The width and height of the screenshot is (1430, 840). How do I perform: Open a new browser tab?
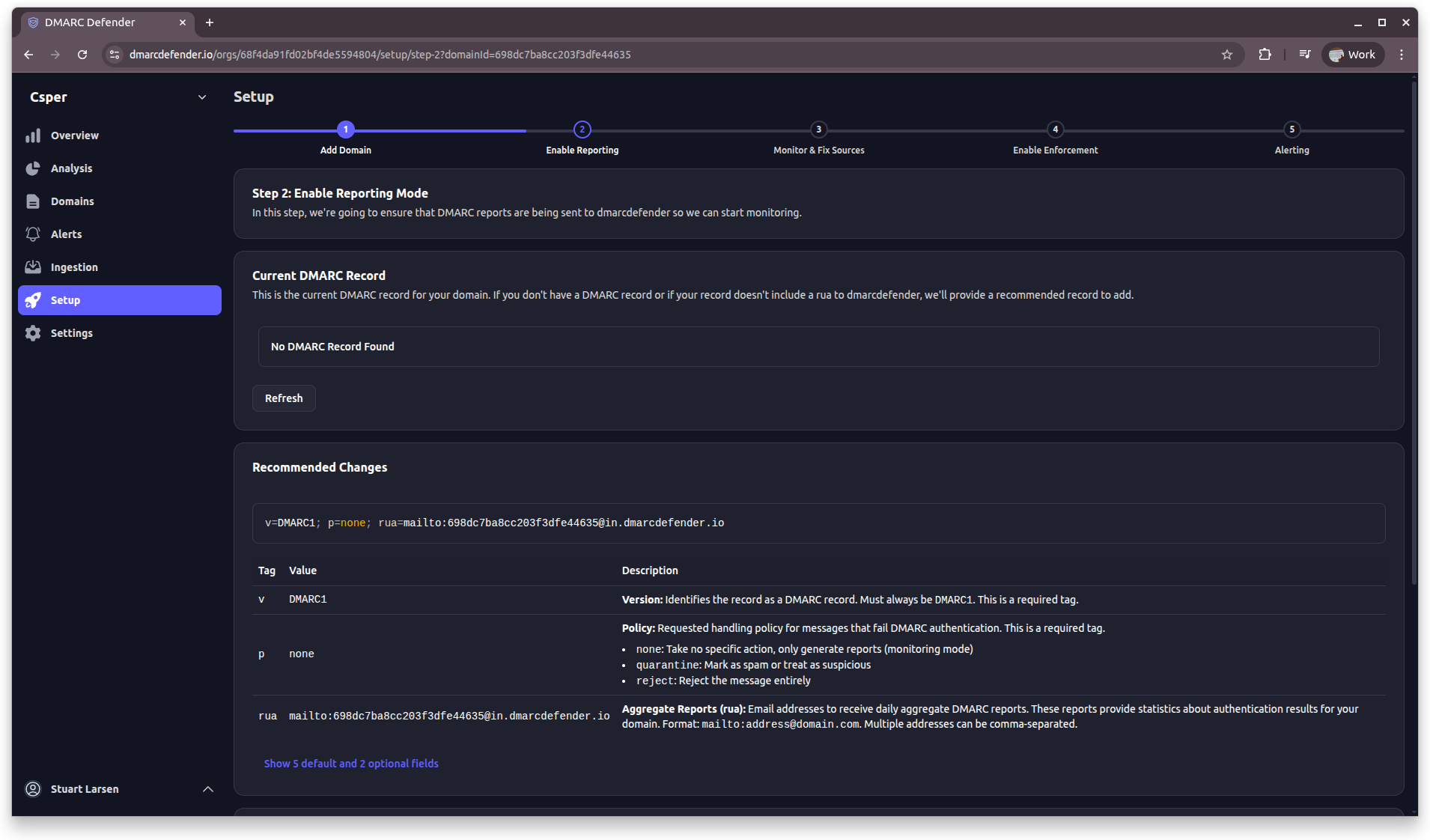pyautogui.click(x=210, y=22)
